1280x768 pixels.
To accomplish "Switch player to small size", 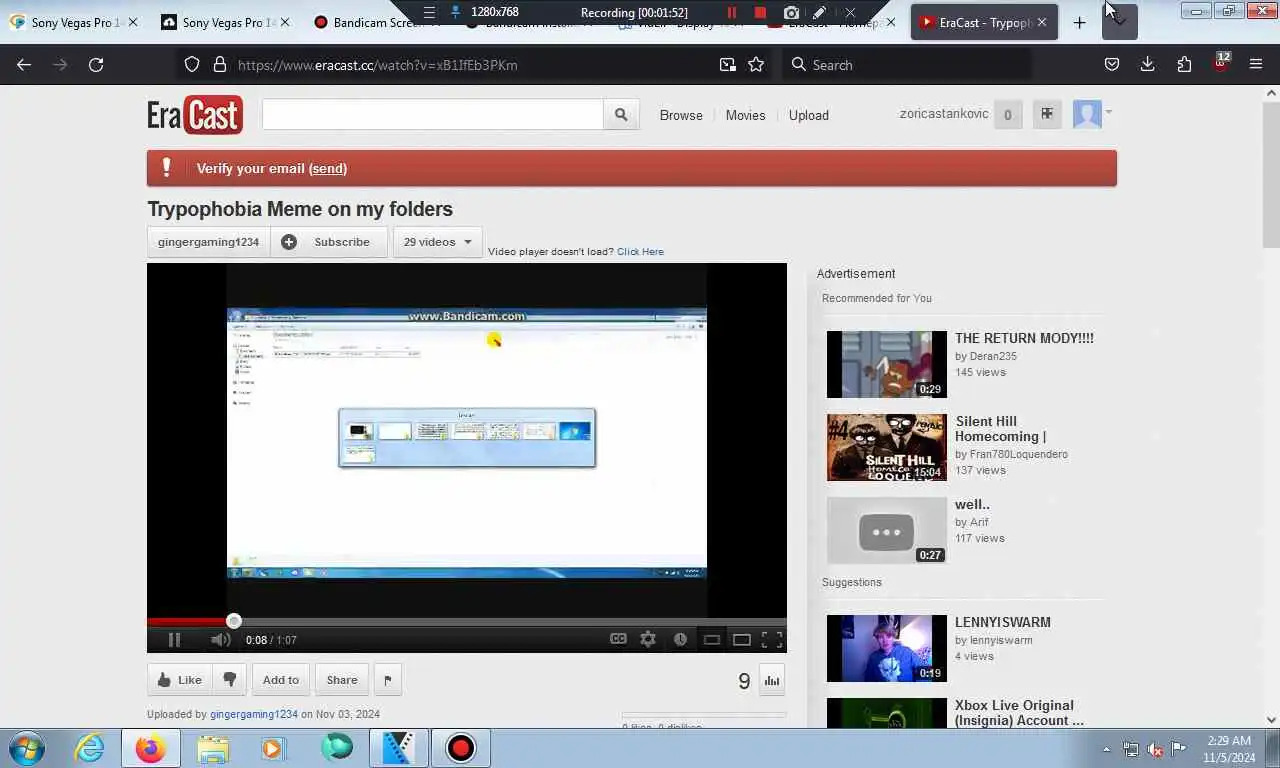I will pyautogui.click(x=712, y=640).
